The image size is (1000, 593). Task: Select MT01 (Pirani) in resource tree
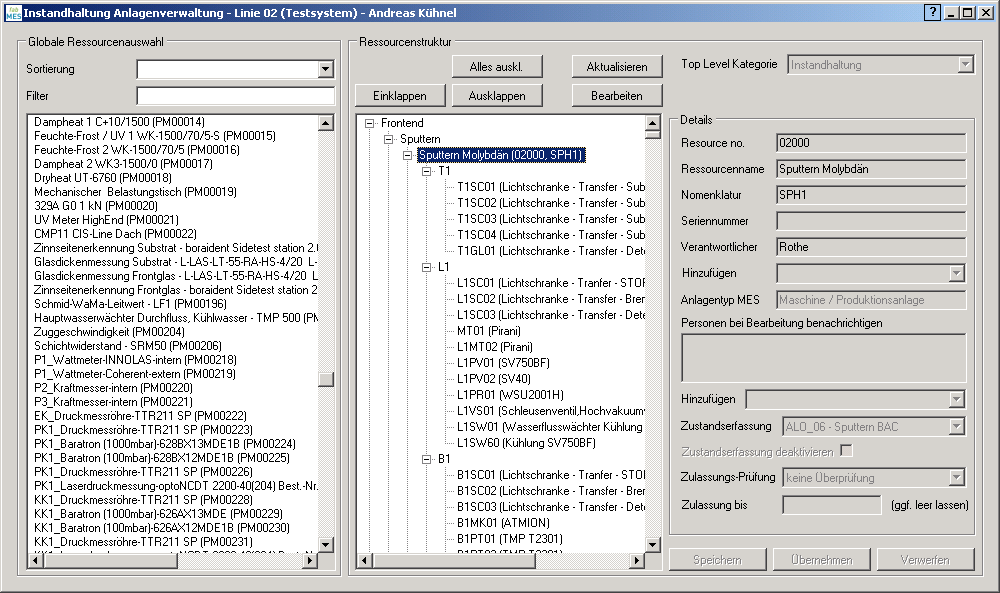pos(488,331)
